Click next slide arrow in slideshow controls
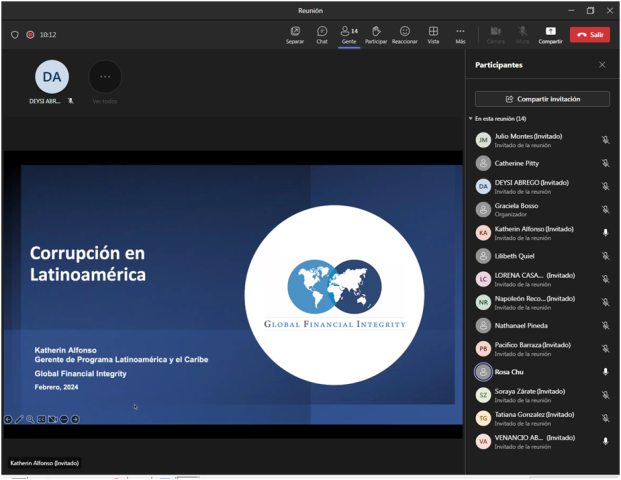The image size is (621, 480). pos(75,419)
